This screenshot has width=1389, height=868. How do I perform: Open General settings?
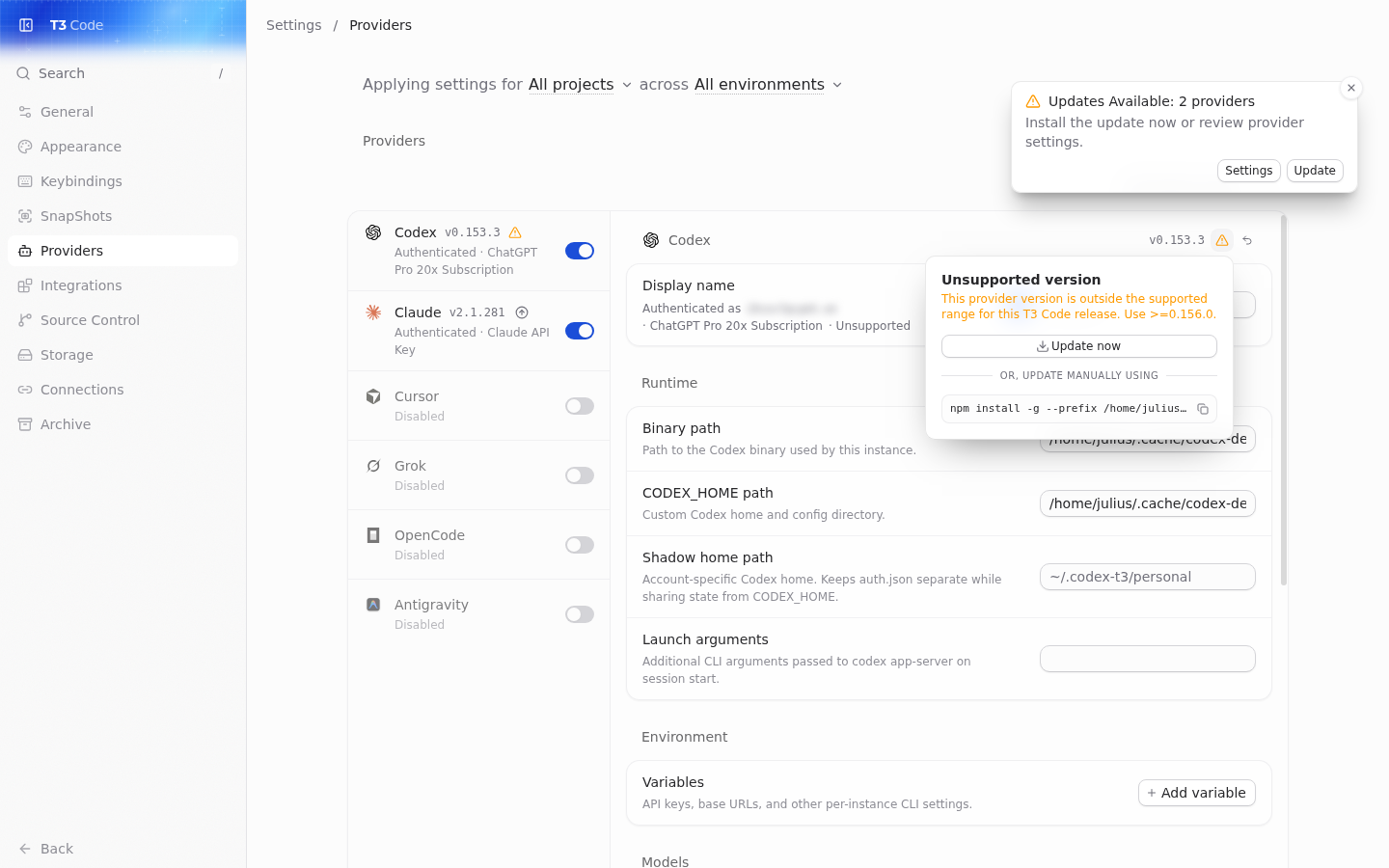(x=123, y=112)
